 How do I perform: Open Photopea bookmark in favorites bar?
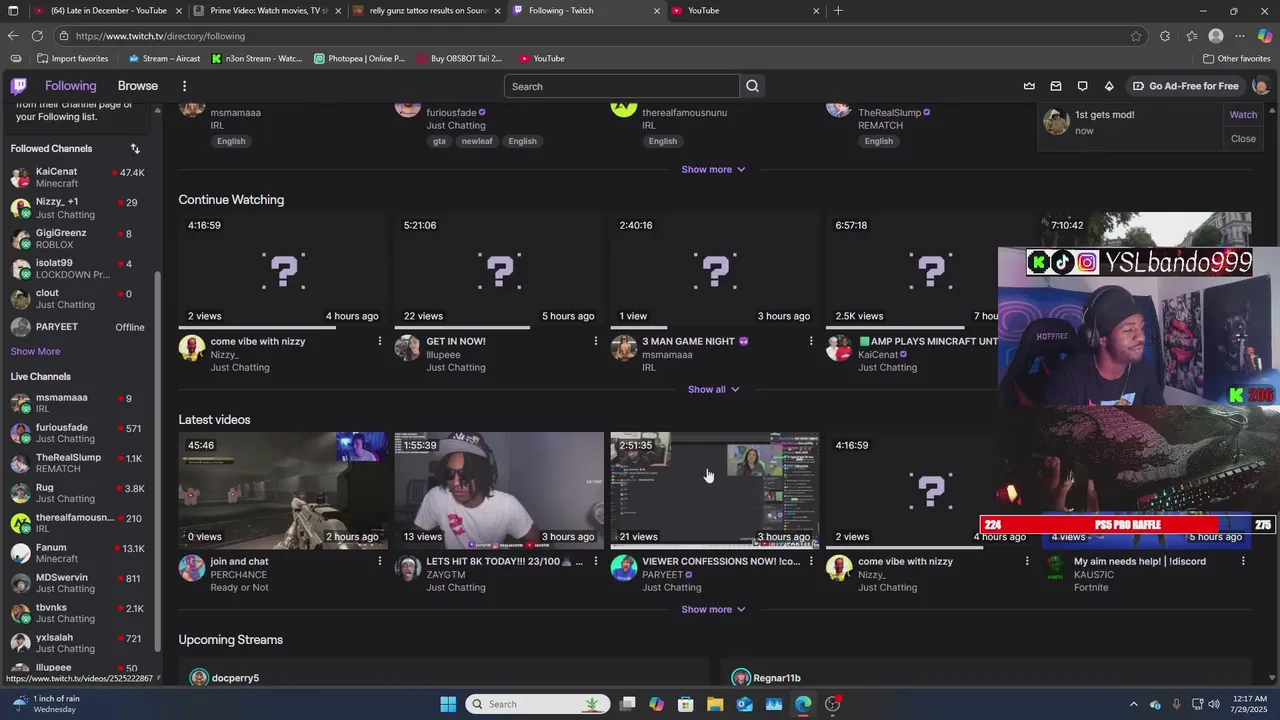coord(359,58)
